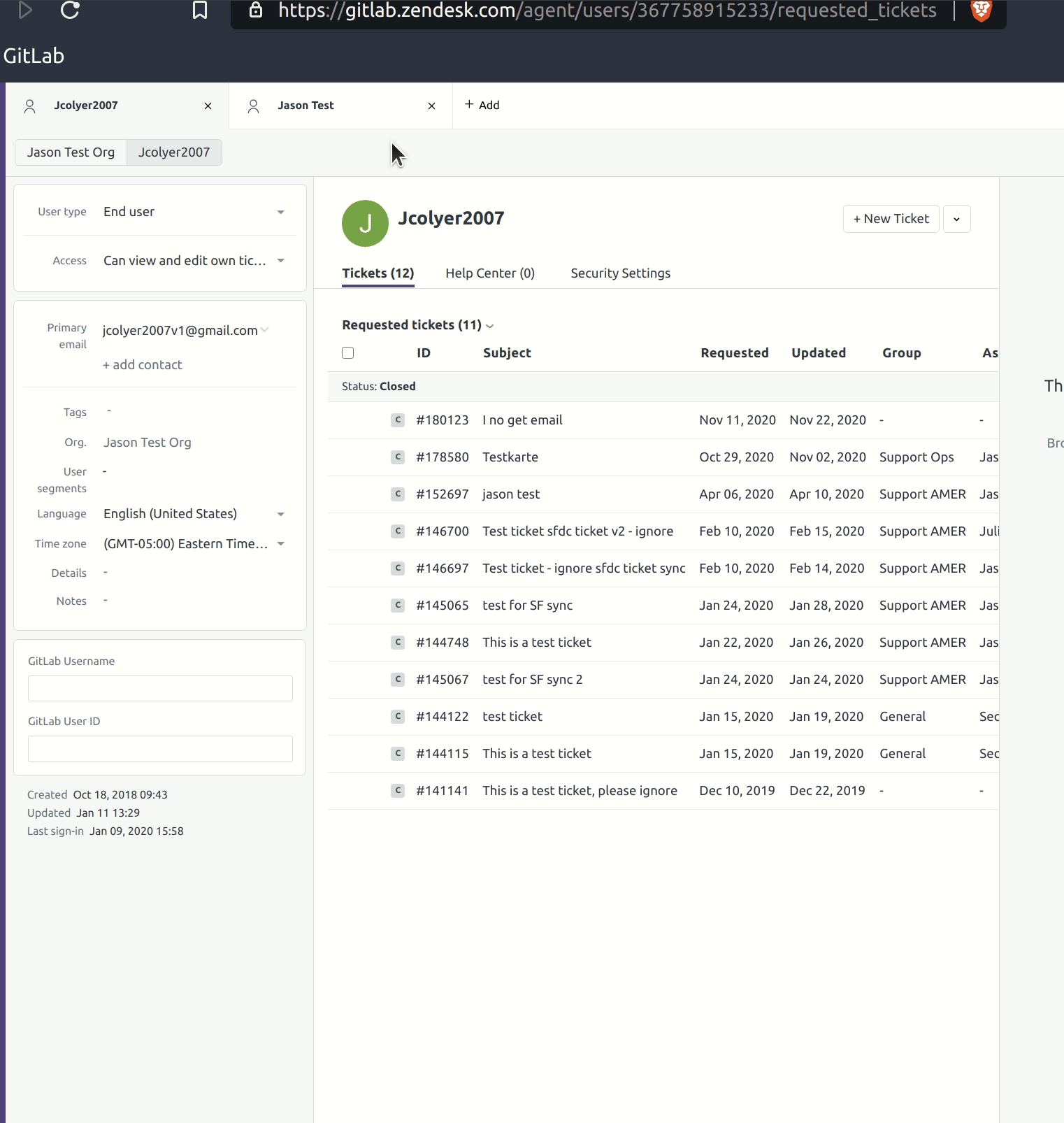Click the browser reload icon
The width and height of the screenshot is (1064, 1123).
point(70,10)
